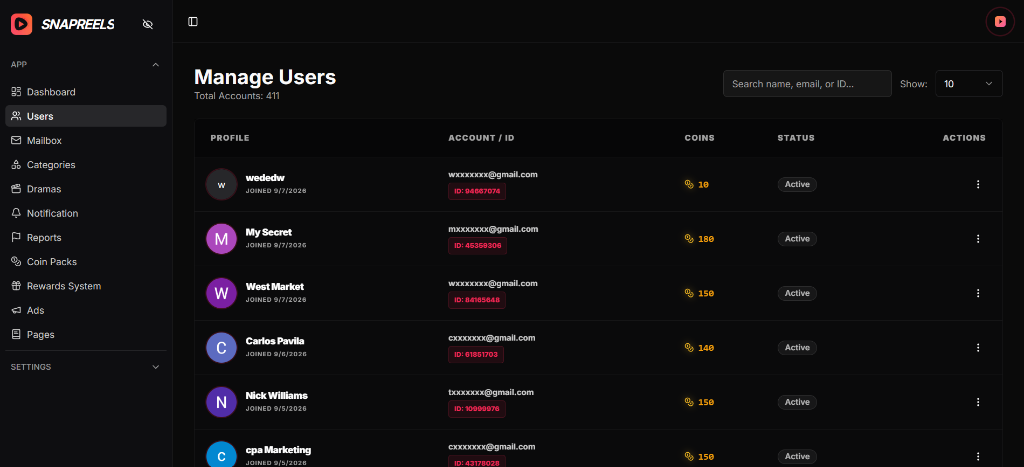Click the coin icon showing 10 coins
Screen dimensions: 1024x467
(688, 184)
